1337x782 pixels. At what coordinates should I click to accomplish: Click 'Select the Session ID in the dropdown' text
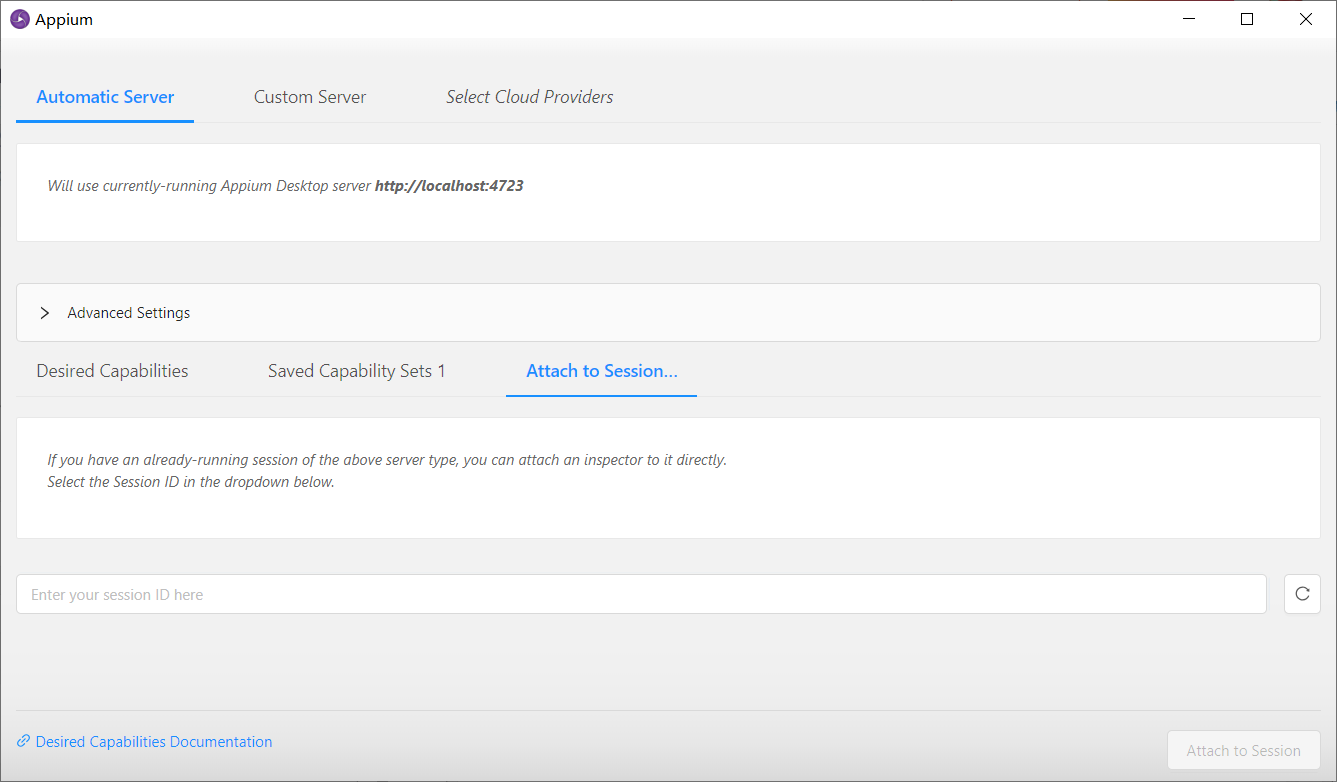click(191, 482)
